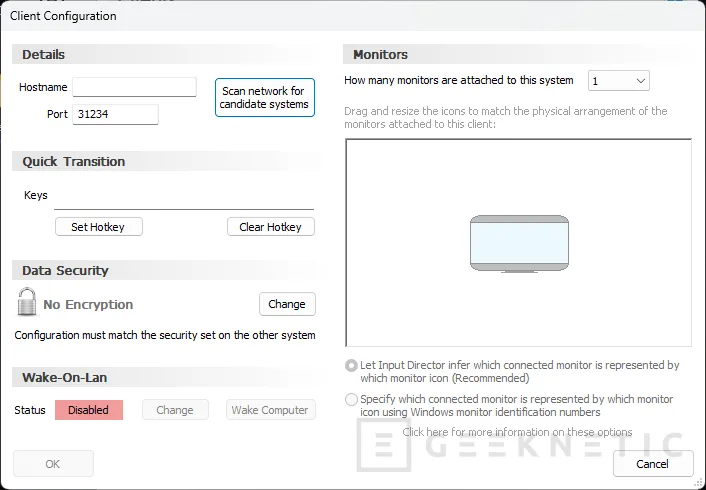This screenshot has width=706, height=490.
Task: Click the Set Hotkey button
Action: coord(99,227)
